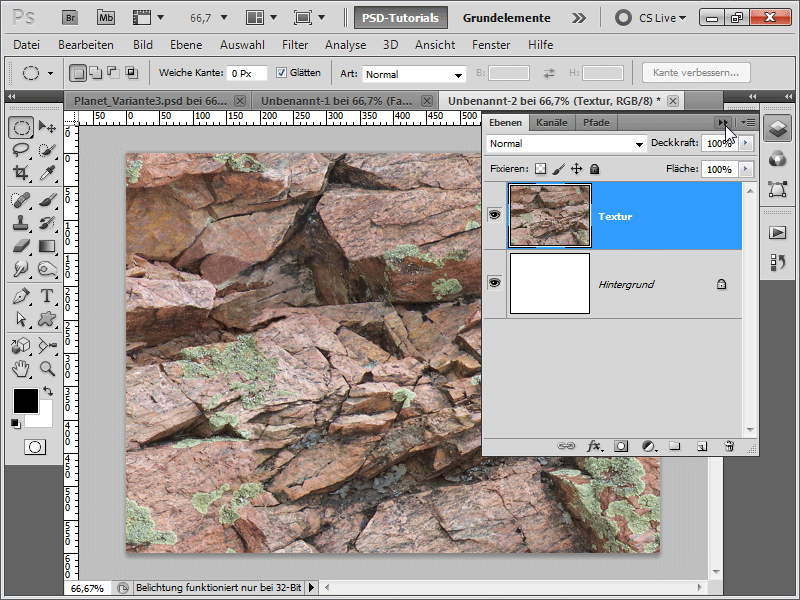Open the Filter menu
The height and width of the screenshot is (600, 800).
coord(295,45)
